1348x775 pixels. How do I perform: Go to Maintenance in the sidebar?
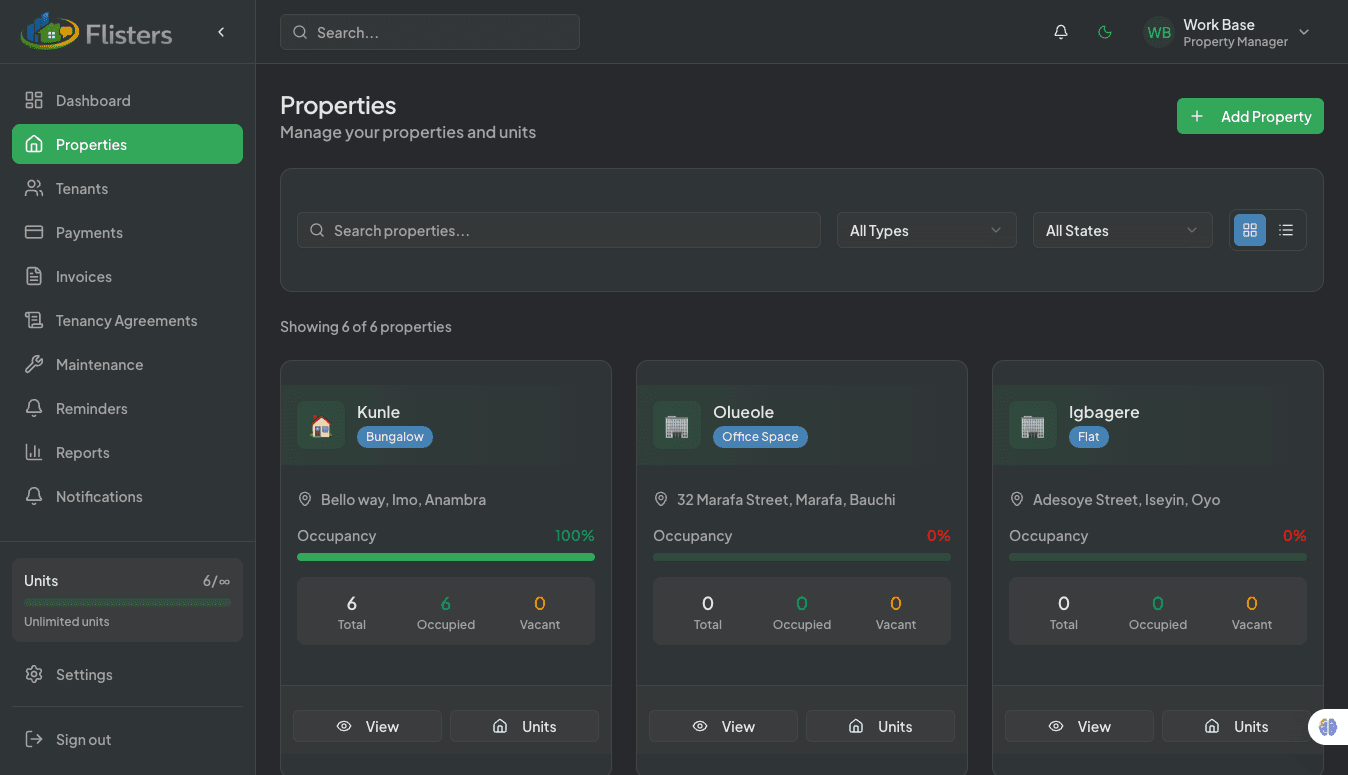point(99,365)
